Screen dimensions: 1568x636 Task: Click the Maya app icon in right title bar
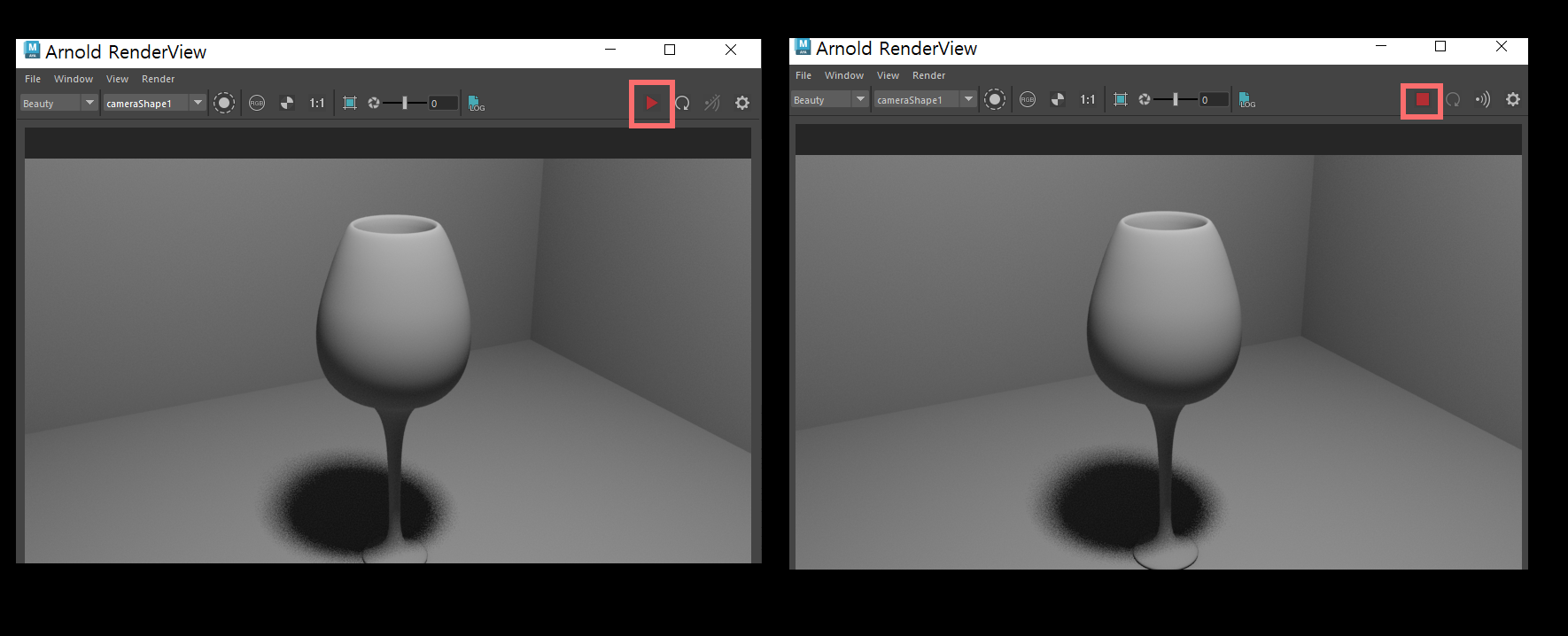[x=803, y=46]
